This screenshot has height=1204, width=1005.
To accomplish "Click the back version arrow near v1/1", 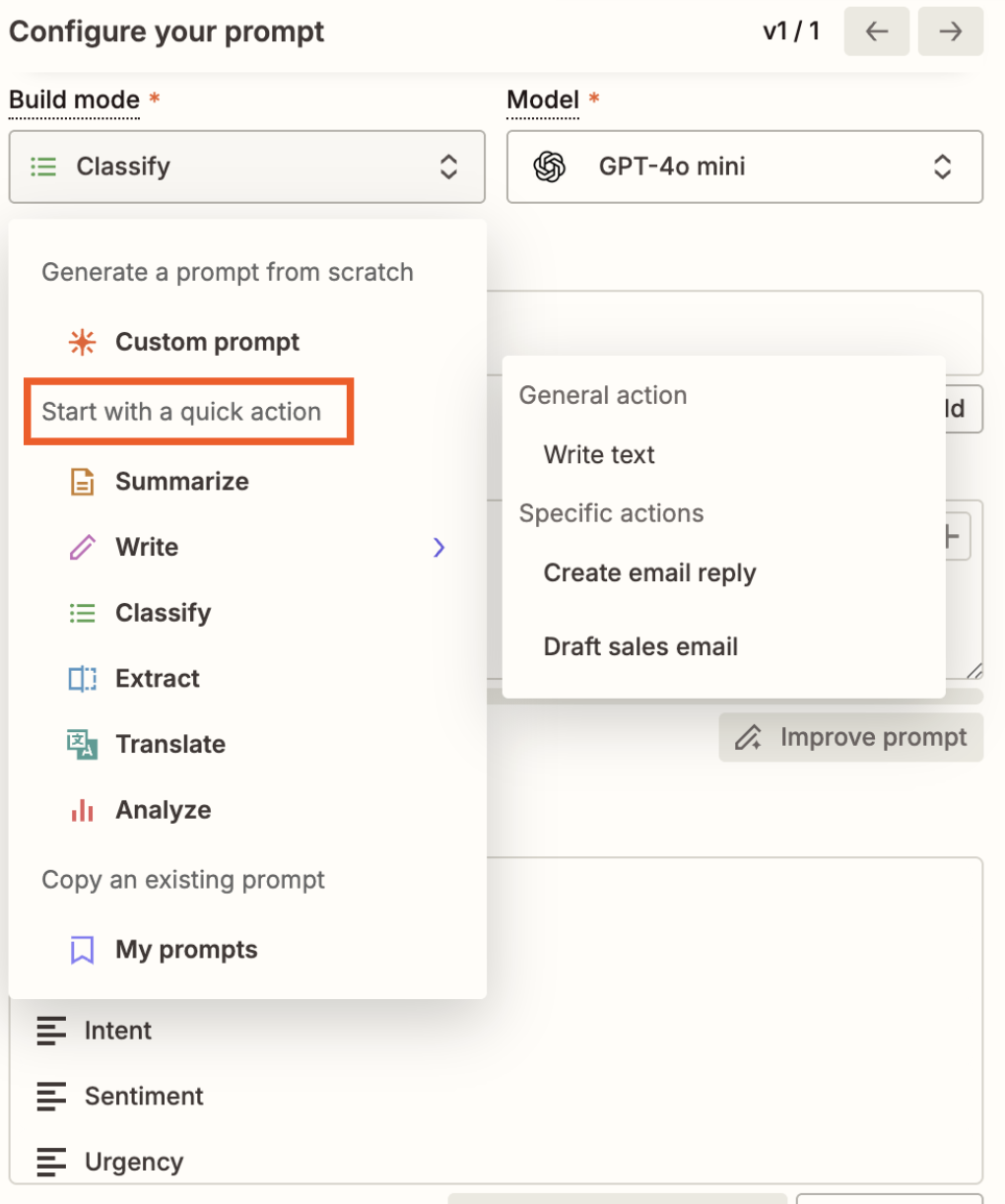I will [x=876, y=31].
